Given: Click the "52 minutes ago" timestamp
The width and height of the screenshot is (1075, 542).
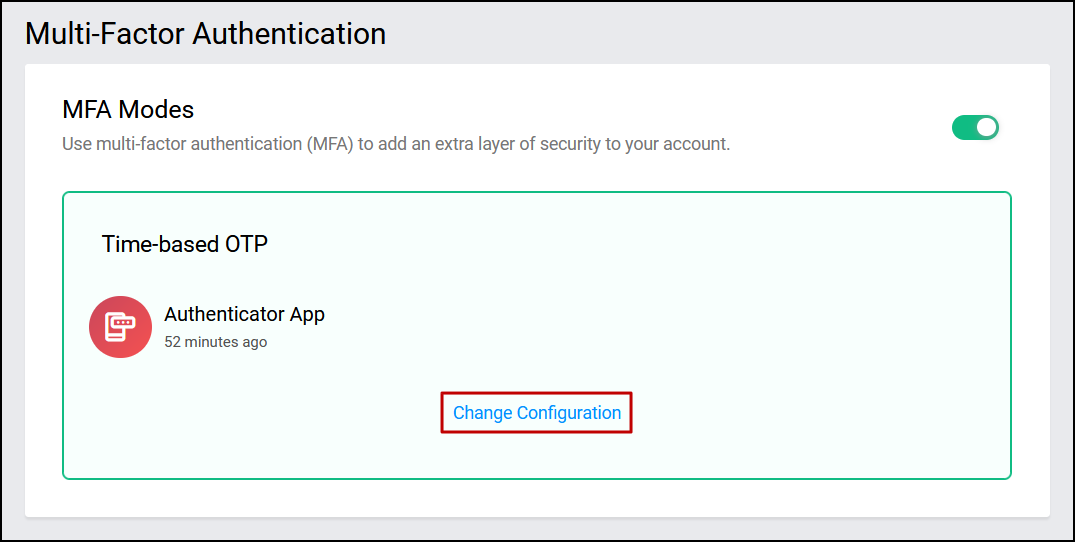Looking at the screenshot, I should 215,342.
